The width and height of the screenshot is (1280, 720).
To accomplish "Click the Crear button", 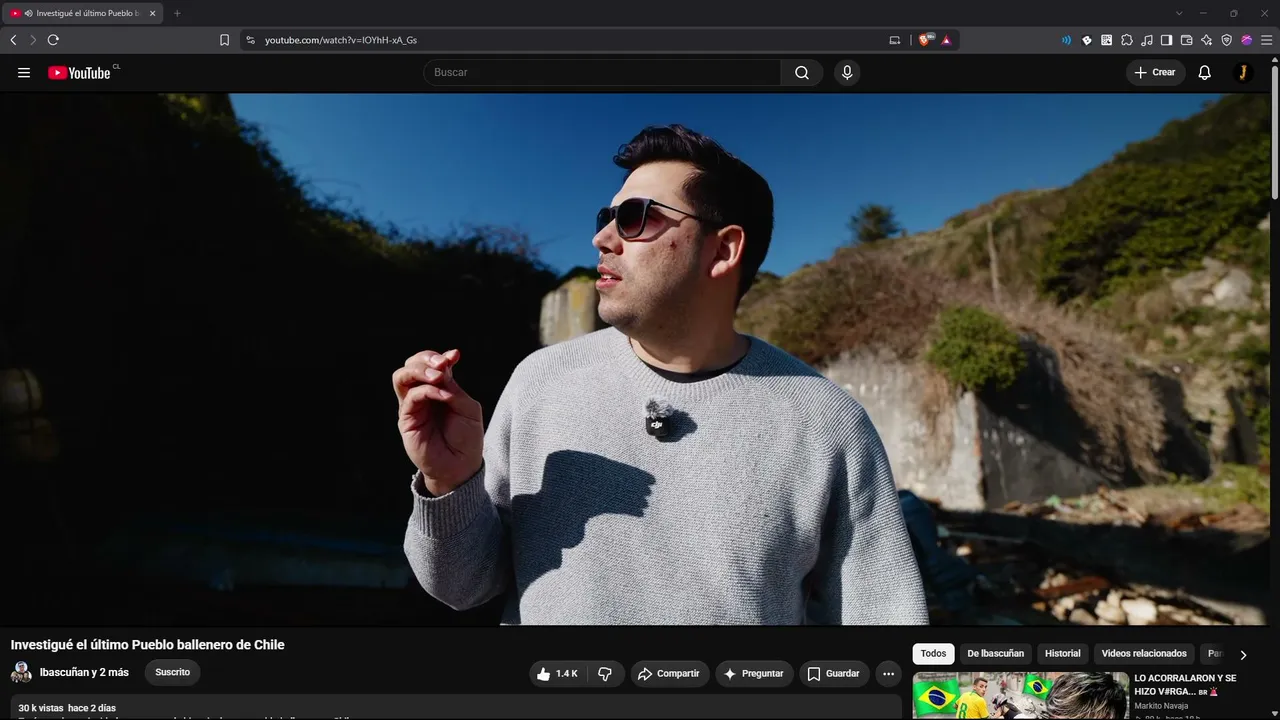I will 1155,72.
